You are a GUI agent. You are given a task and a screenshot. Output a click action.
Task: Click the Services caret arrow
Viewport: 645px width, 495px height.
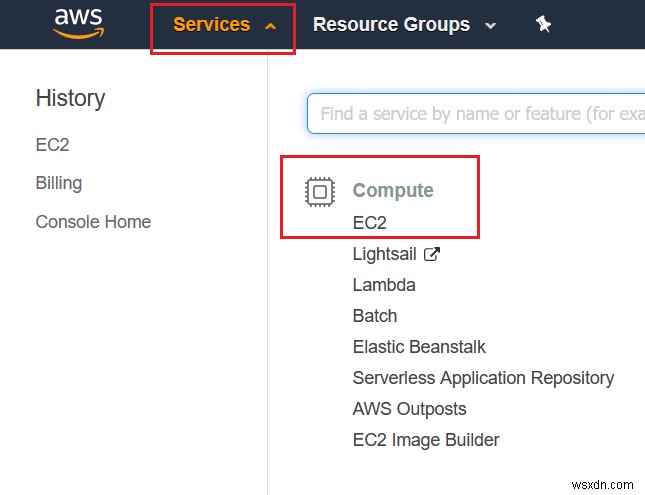click(270, 26)
